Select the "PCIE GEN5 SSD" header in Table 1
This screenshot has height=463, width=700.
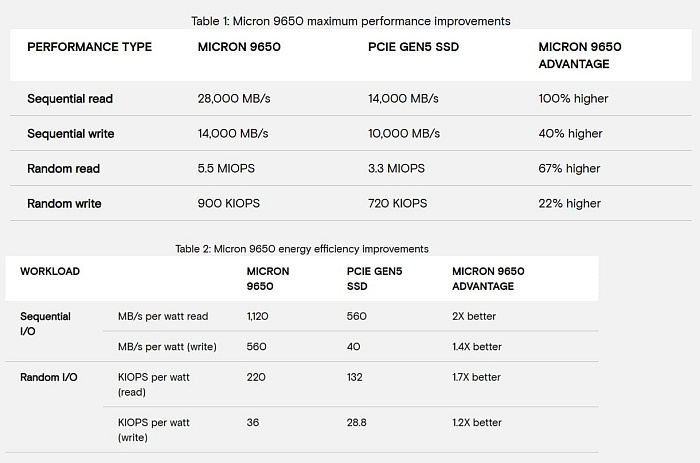412,47
